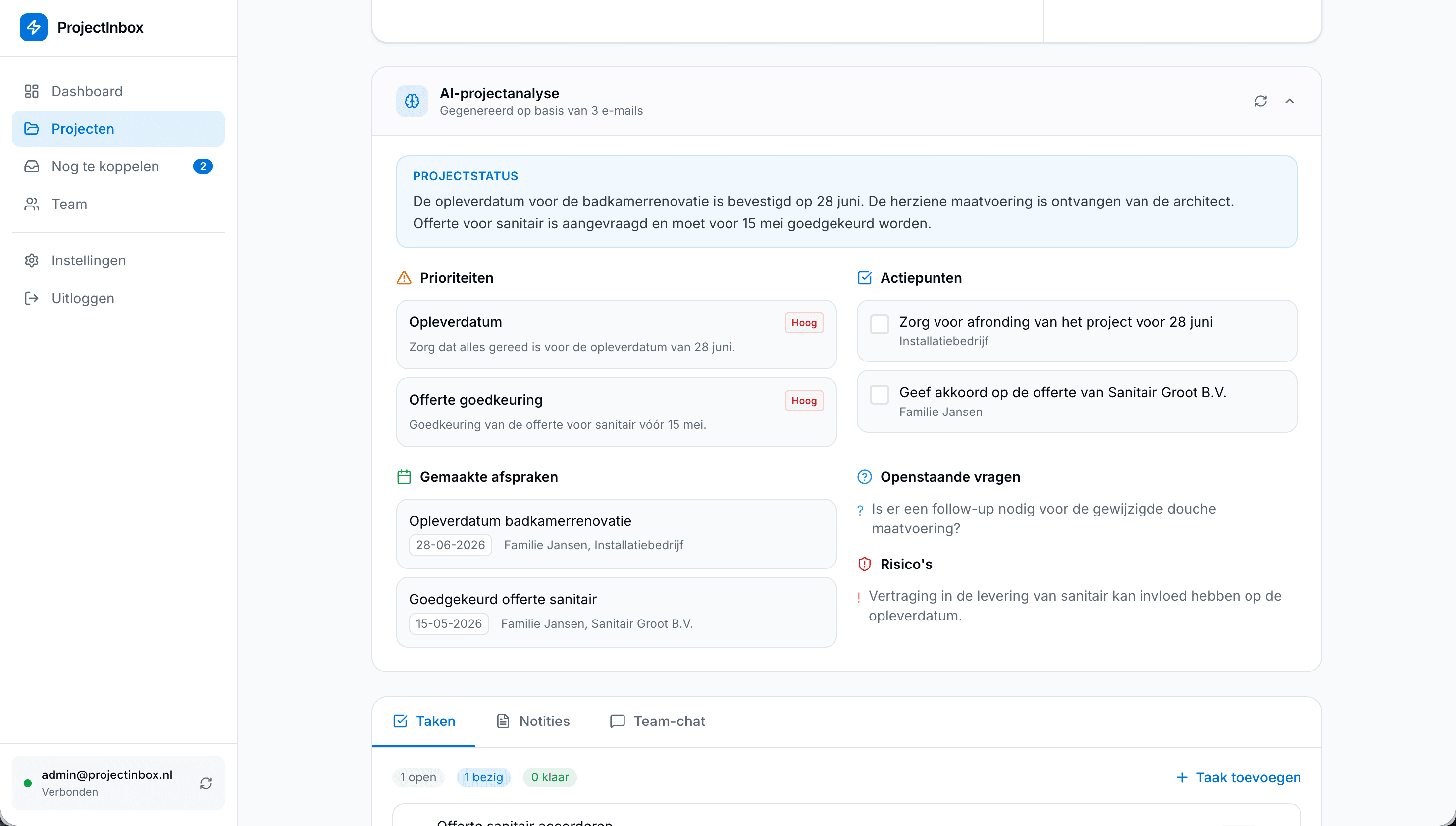Open Nog te koppelen via the inbox icon

tap(32, 166)
